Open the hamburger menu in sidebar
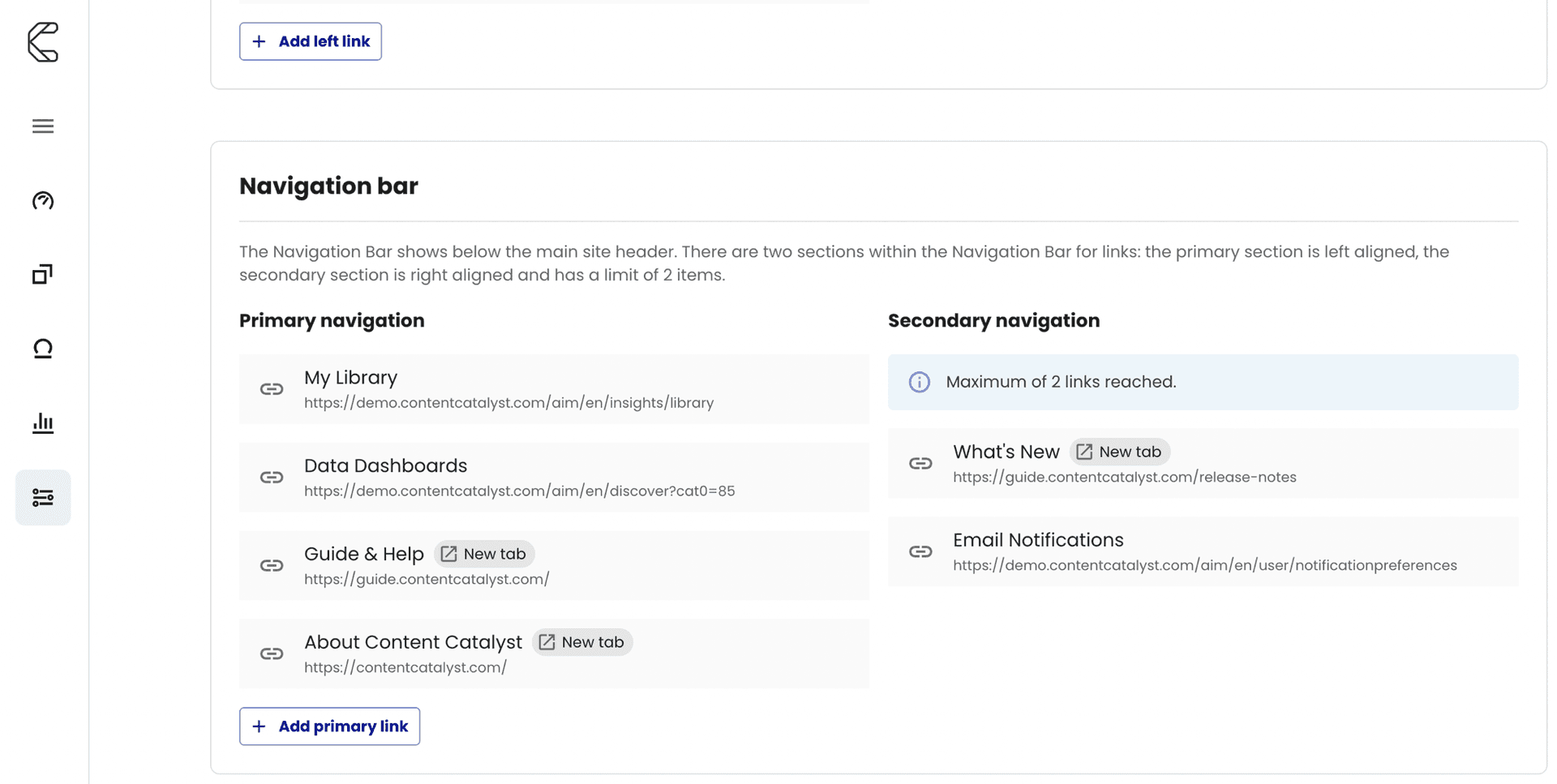The height and width of the screenshot is (784, 1557). click(x=43, y=126)
